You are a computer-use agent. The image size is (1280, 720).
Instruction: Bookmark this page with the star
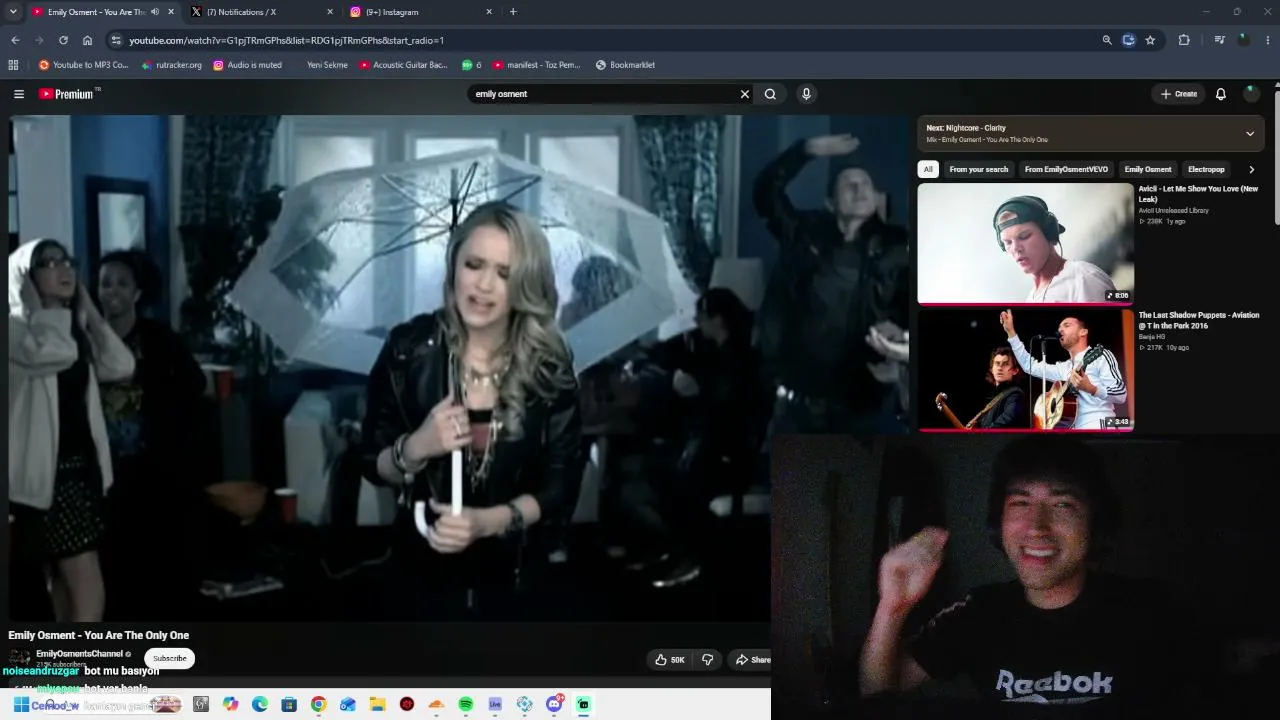tap(1150, 40)
